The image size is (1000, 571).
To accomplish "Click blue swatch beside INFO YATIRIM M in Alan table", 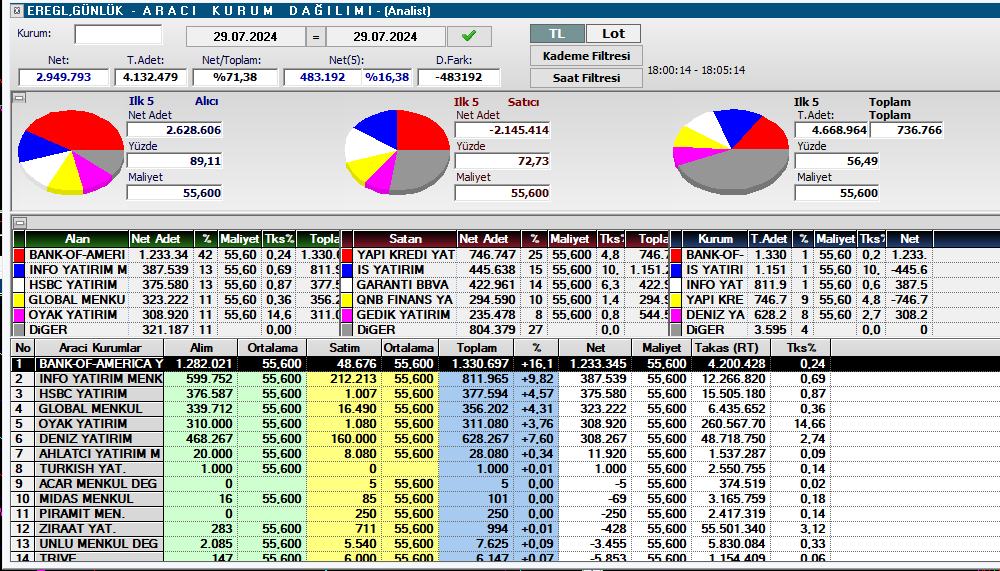I will click(x=18, y=270).
